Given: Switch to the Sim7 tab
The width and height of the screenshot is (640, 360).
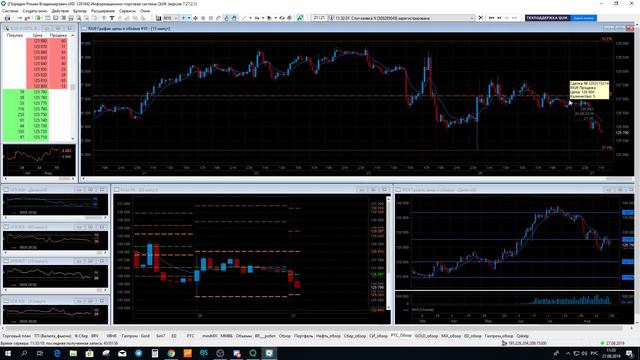Looking at the screenshot, I should [x=161, y=336].
